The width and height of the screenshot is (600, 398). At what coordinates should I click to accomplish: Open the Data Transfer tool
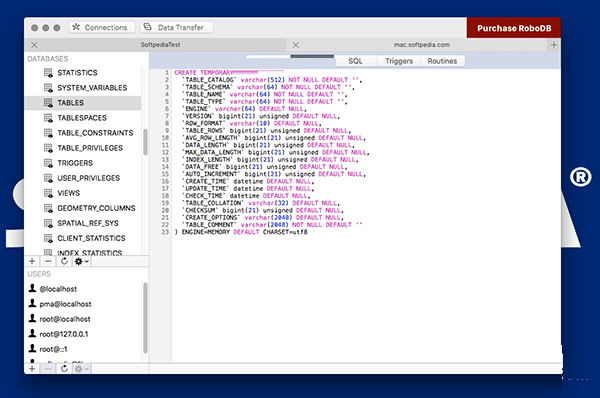pyautogui.click(x=176, y=28)
